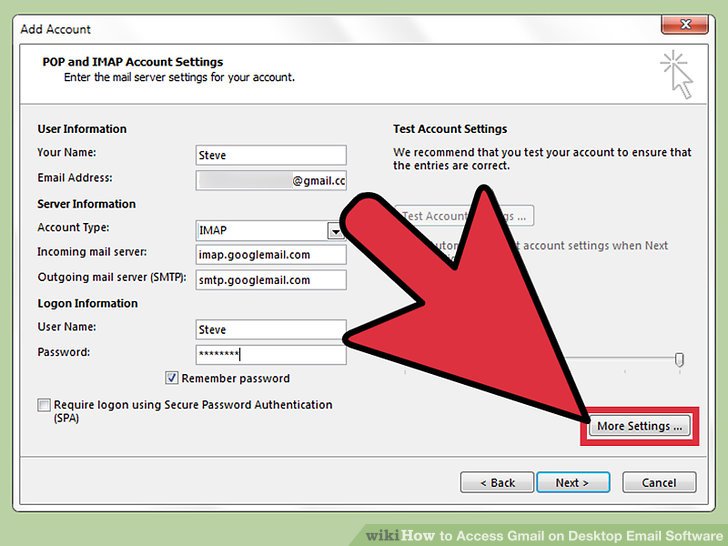
Task: Click the 'POP and IMAP Account Settings' heading
Action: [133, 62]
